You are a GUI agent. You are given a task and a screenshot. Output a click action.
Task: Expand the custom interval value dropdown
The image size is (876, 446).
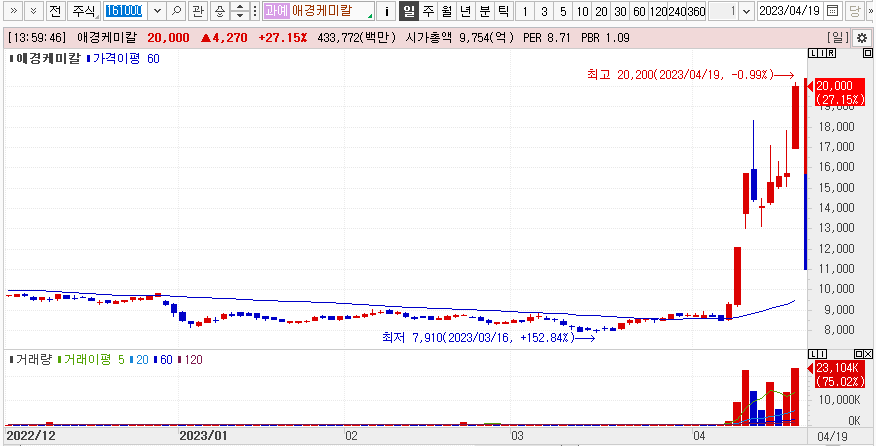click(748, 11)
